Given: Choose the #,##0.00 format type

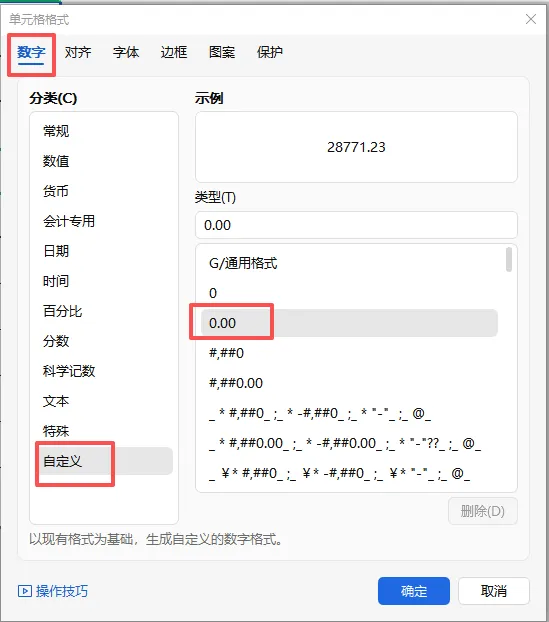Looking at the screenshot, I should 349,383.
